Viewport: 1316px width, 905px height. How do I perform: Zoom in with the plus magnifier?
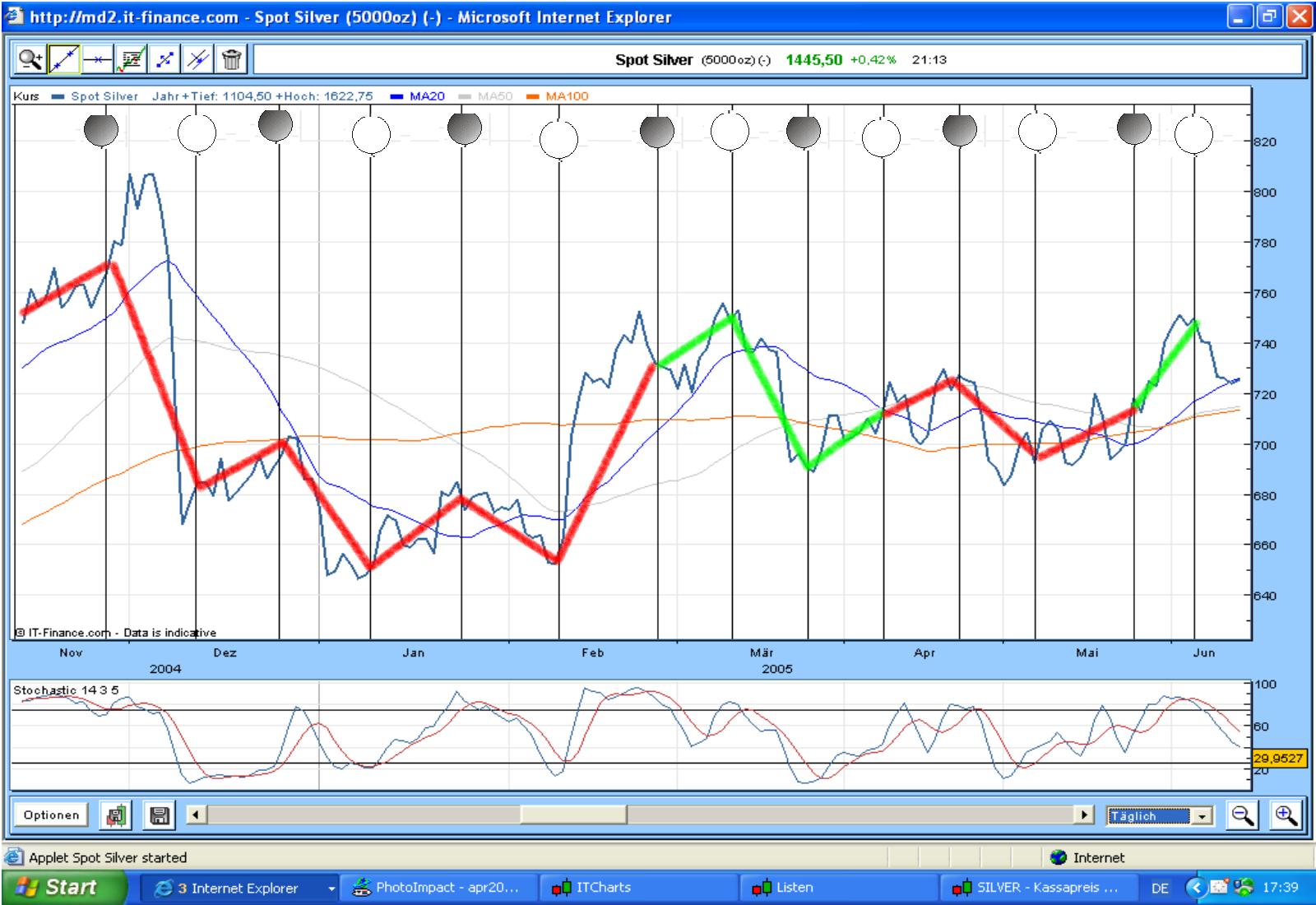(x=1286, y=815)
